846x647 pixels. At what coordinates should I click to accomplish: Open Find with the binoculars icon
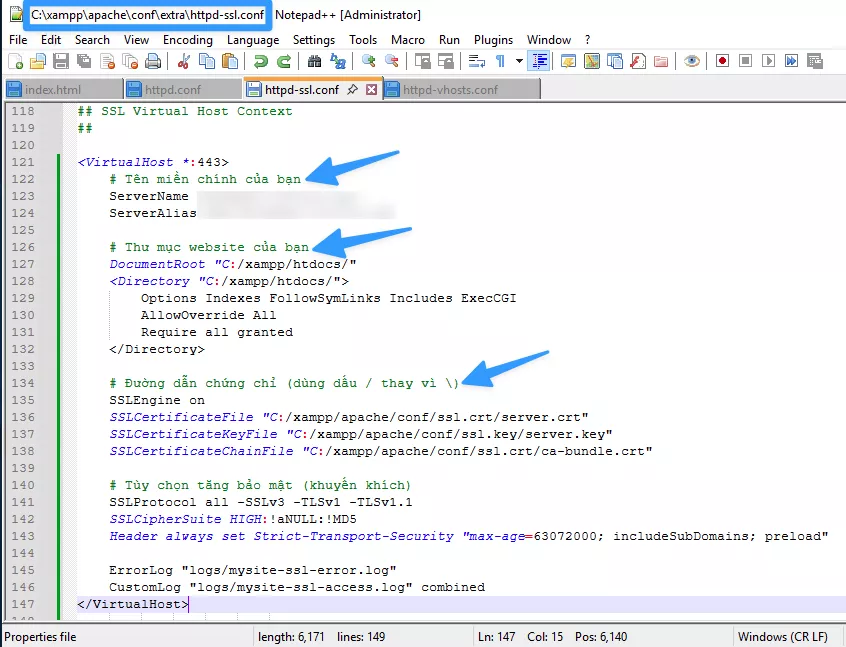[x=314, y=61]
